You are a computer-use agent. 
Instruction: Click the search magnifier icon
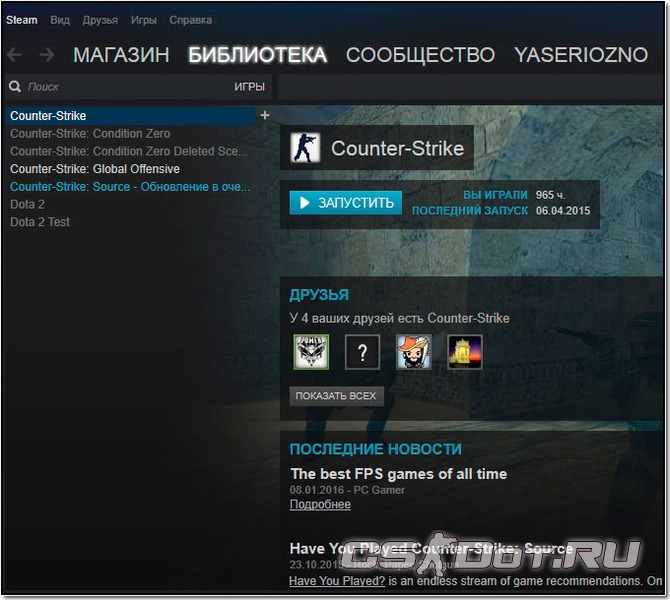tap(15, 87)
